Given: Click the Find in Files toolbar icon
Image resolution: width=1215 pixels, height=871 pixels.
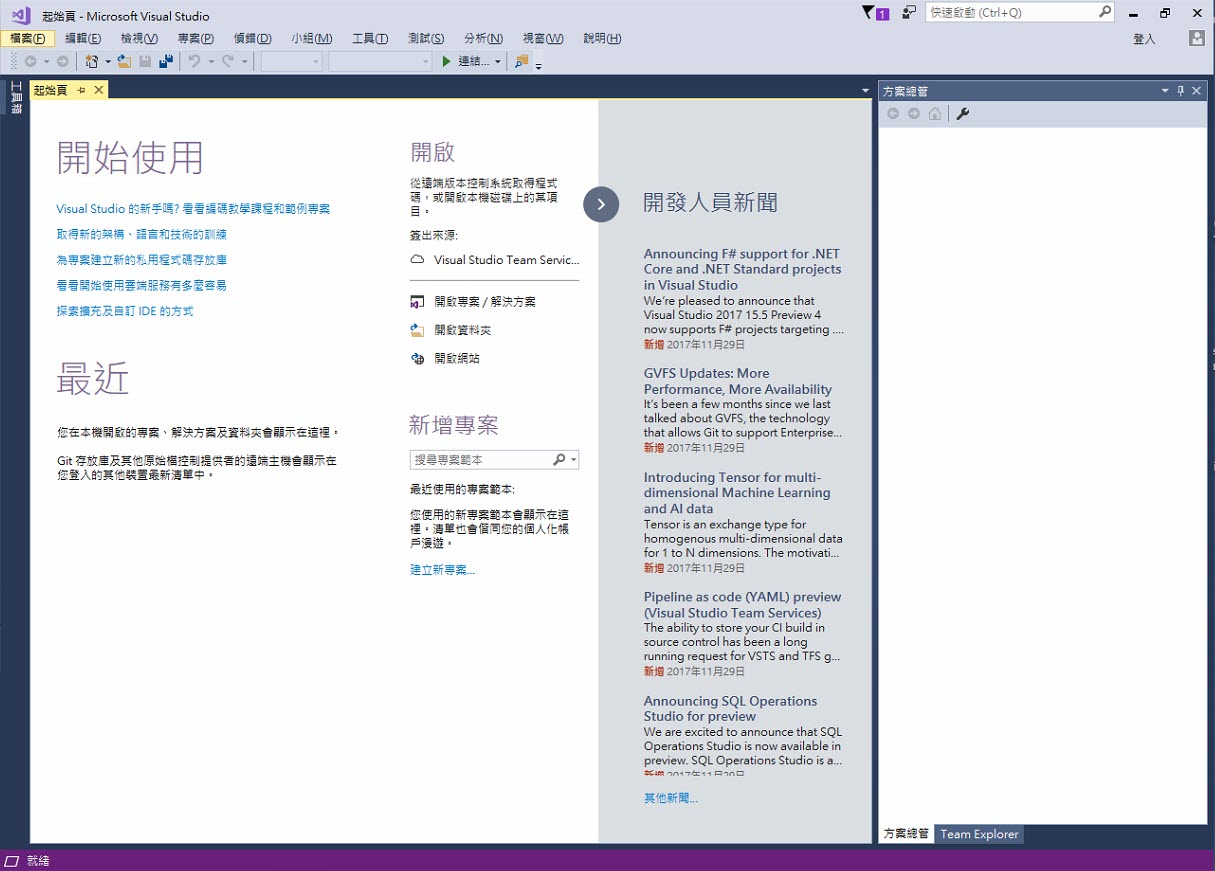Looking at the screenshot, I should tap(521, 61).
